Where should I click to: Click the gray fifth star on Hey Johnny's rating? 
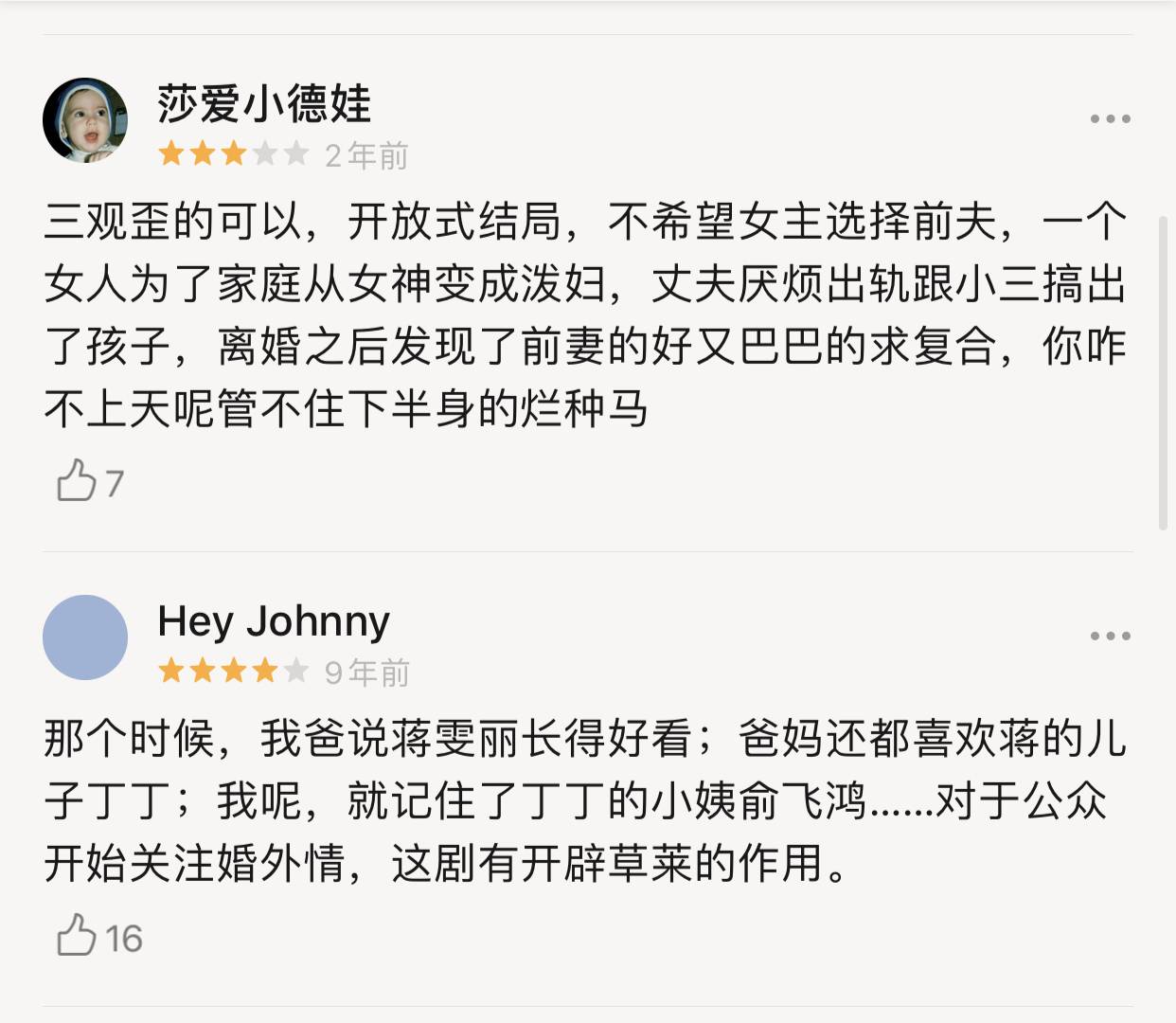(x=296, y=671)
